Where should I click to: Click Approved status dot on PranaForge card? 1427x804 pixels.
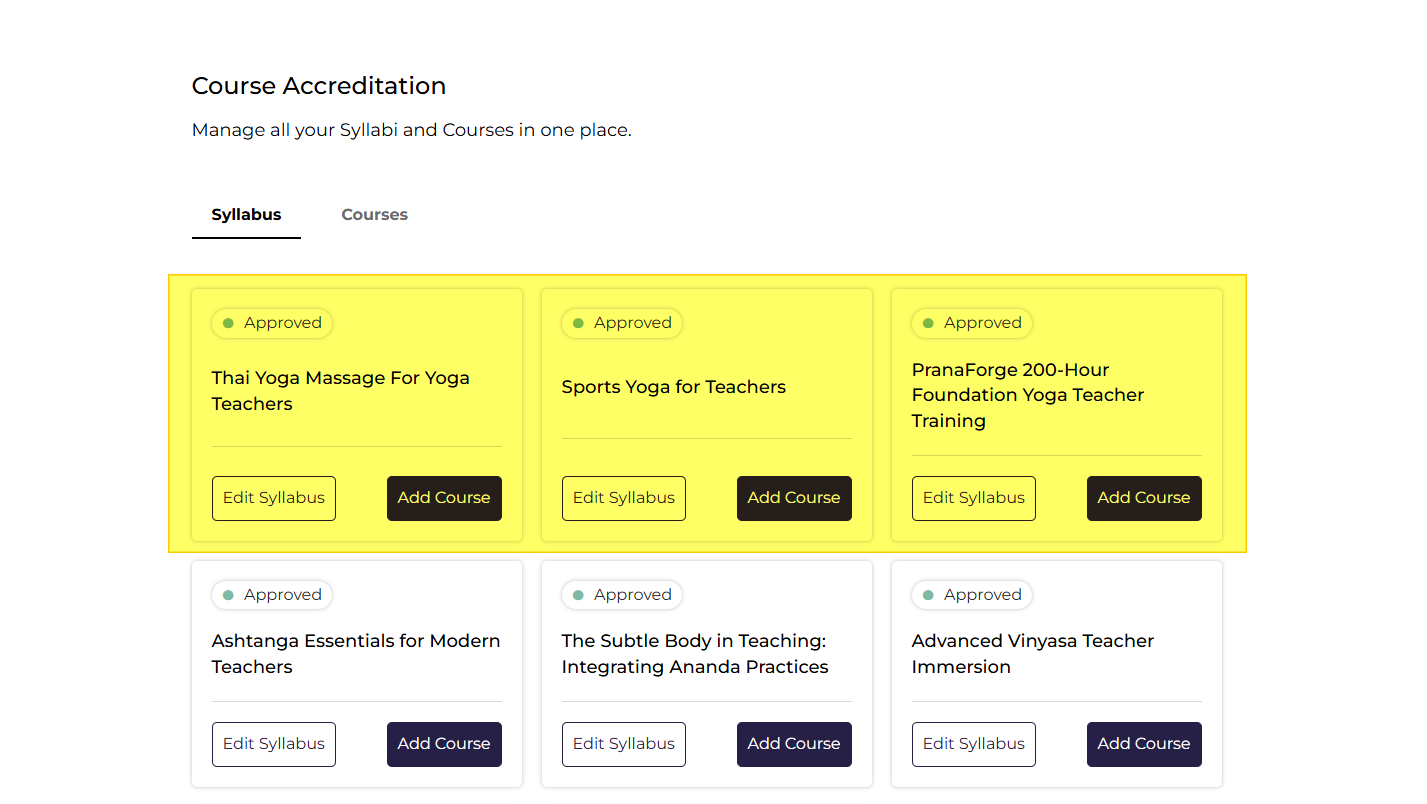928,323
